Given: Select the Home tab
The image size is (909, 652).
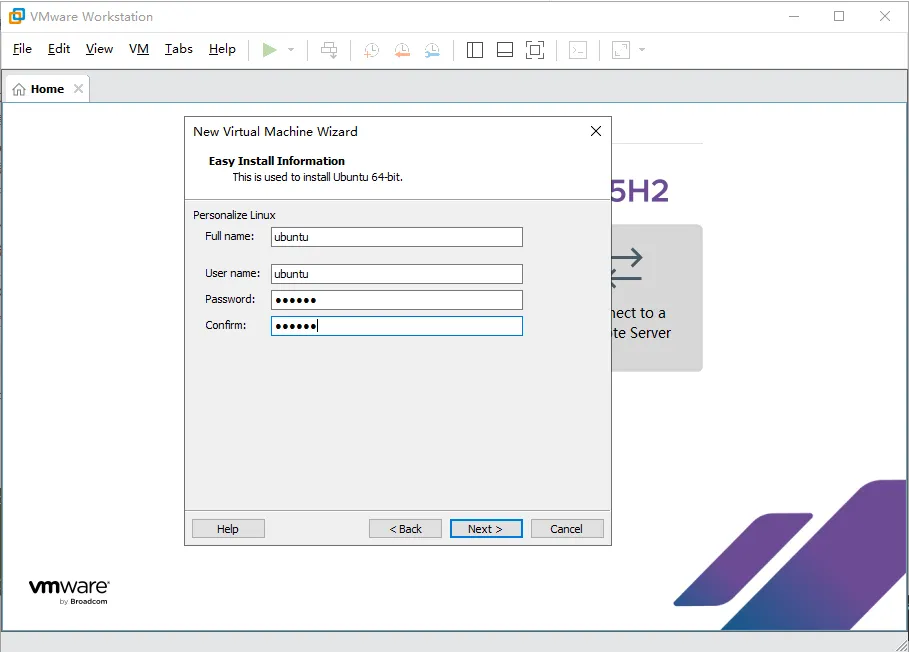Looking at the screenshot, I should tap(48, 89).
